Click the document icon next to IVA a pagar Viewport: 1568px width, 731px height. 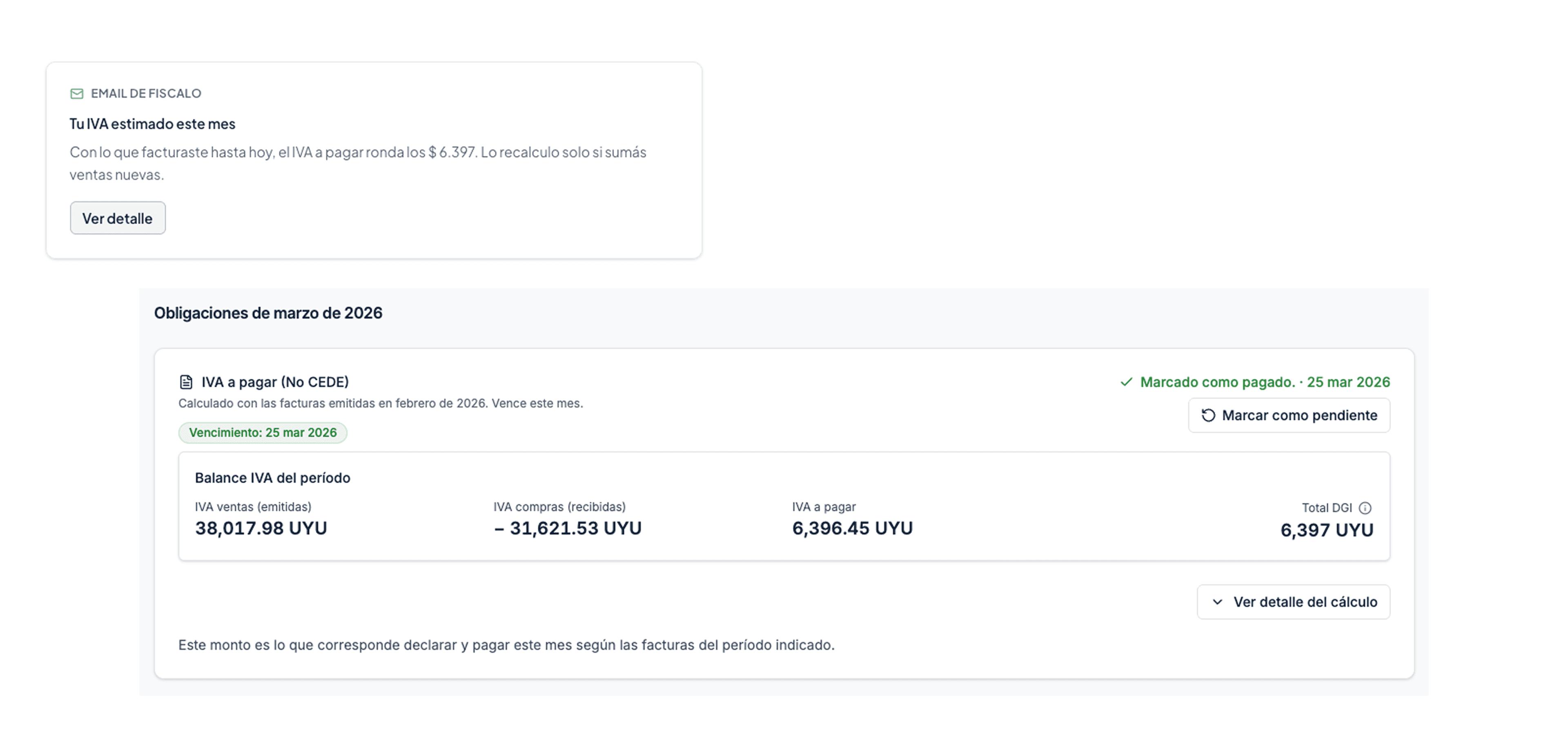(x=186, y=382)
